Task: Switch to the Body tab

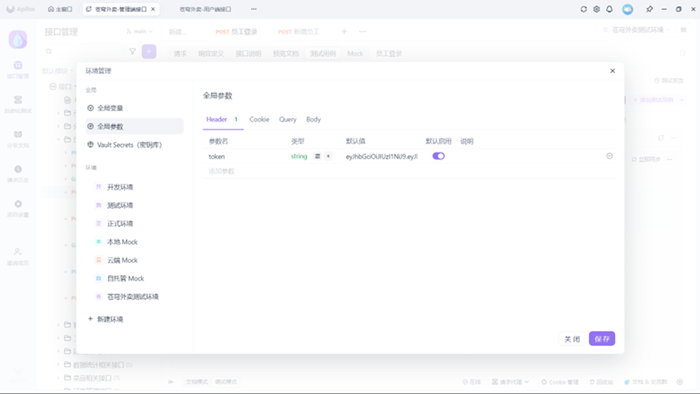Action: pos(313,120)
